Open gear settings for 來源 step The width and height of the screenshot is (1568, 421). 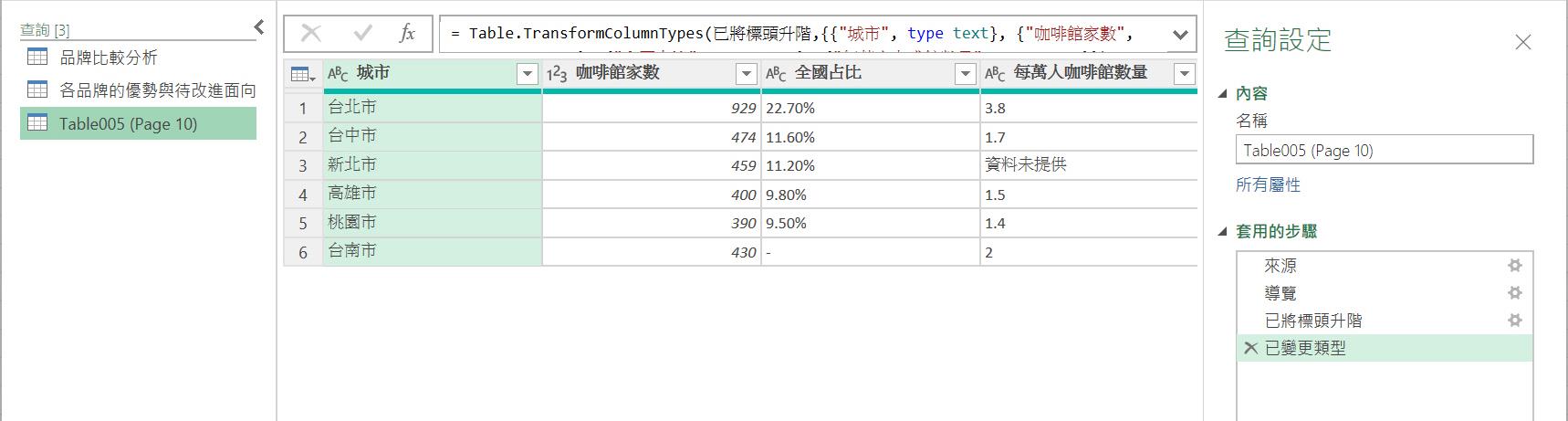coord(1514,266)
